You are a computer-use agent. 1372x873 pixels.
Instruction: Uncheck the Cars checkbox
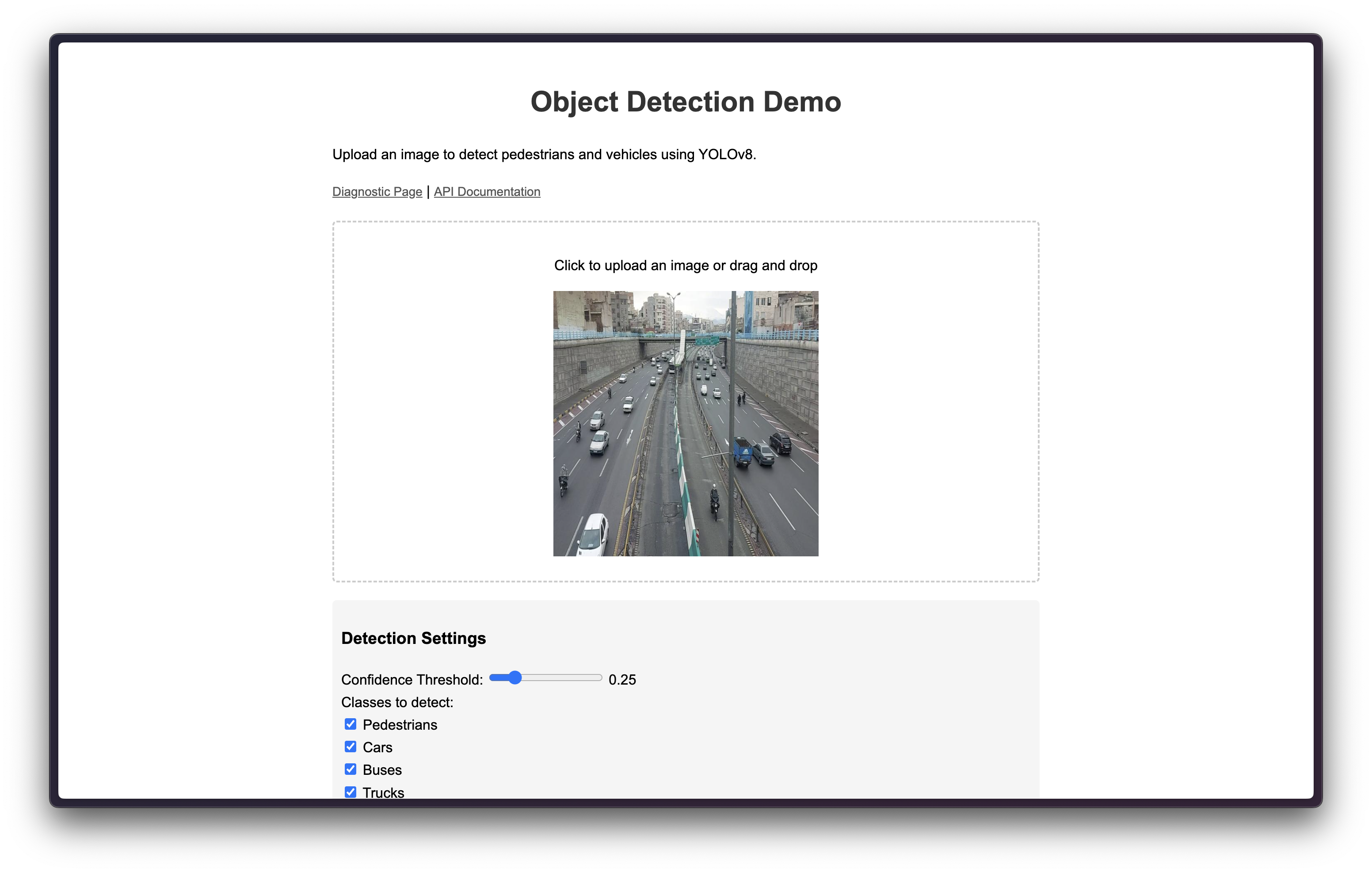click(351, 747)
